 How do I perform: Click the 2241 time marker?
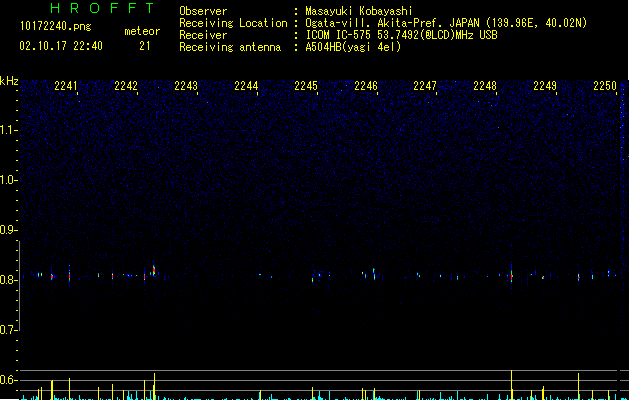(65, 86)
